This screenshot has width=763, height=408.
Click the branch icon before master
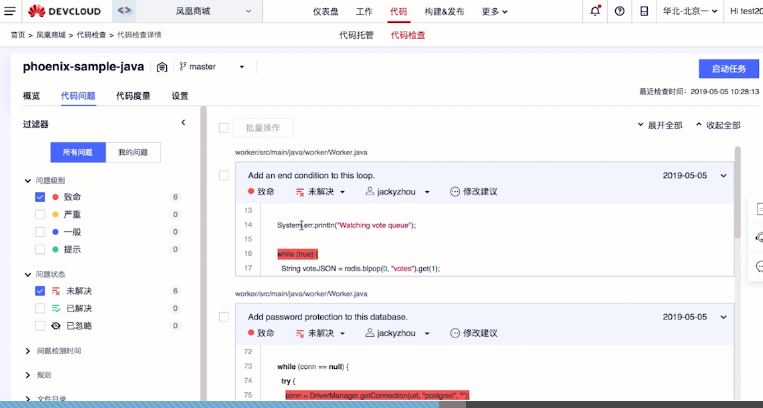(183, 67)
